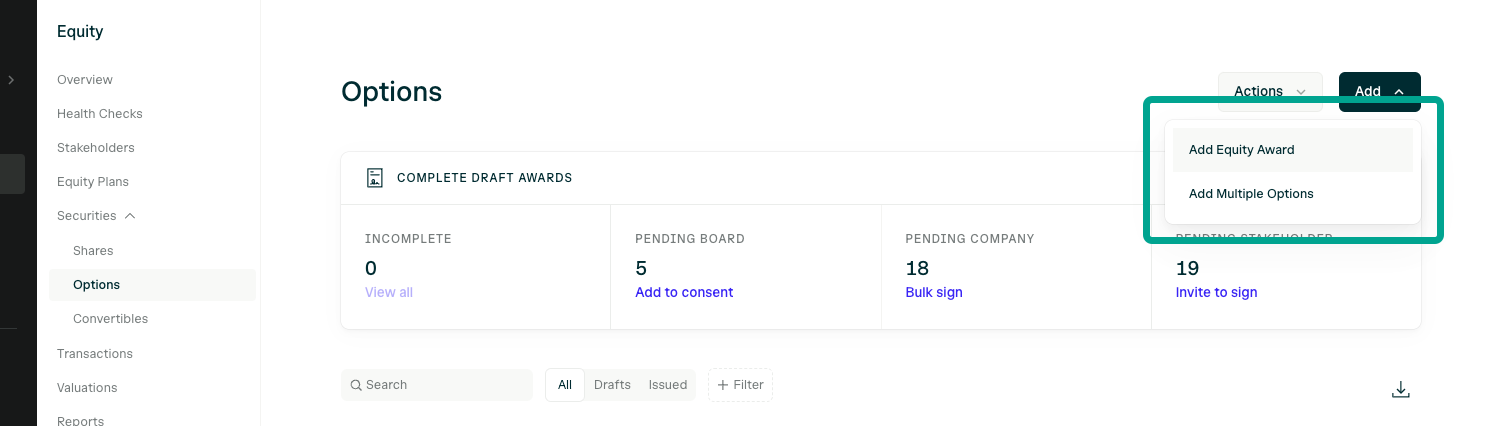The image size is (1489, 426).
Task: Click the Bulk sign link
Action: [934, 293]
